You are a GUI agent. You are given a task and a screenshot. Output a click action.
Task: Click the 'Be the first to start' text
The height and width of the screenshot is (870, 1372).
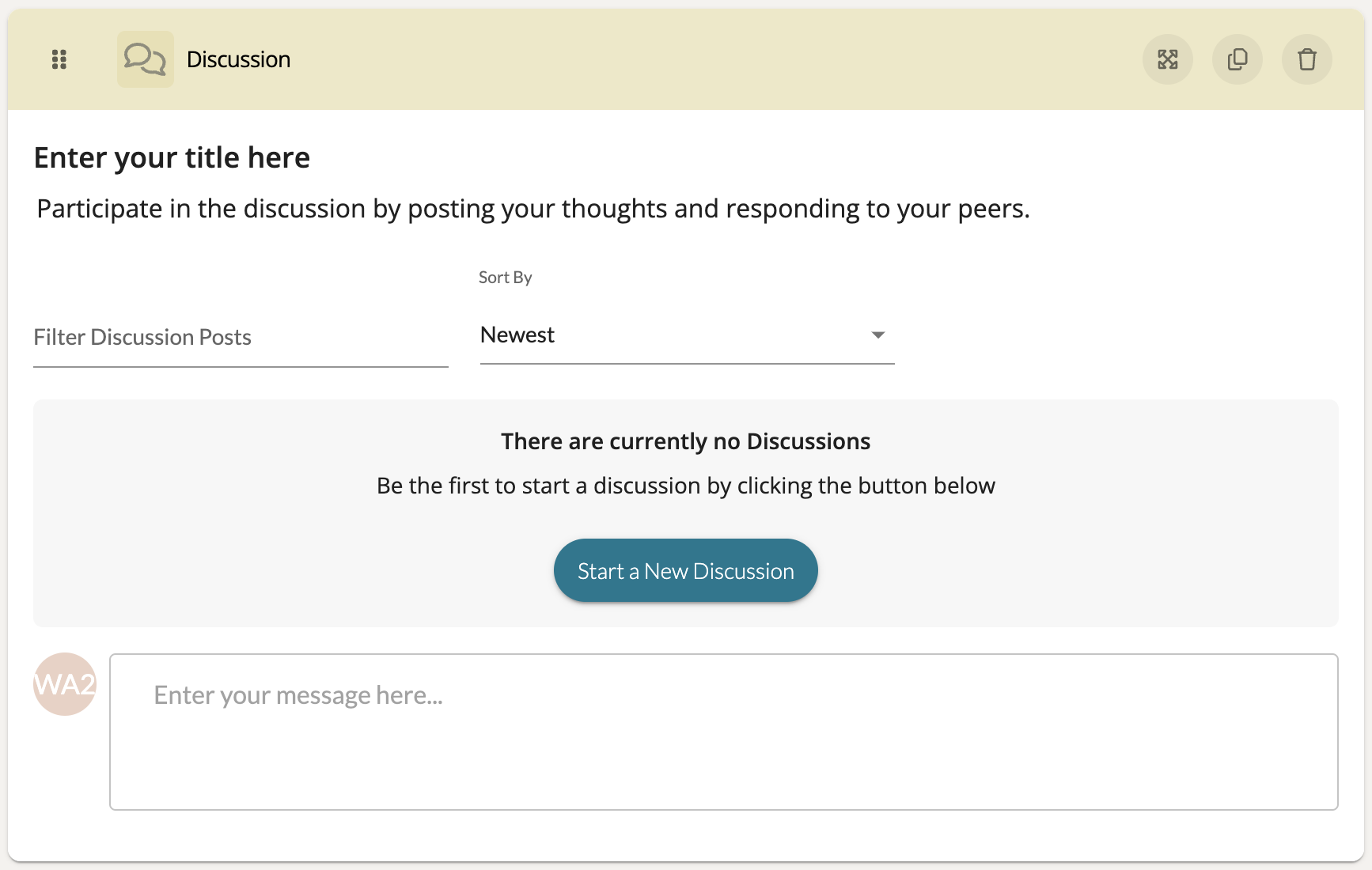pos(685,486)
